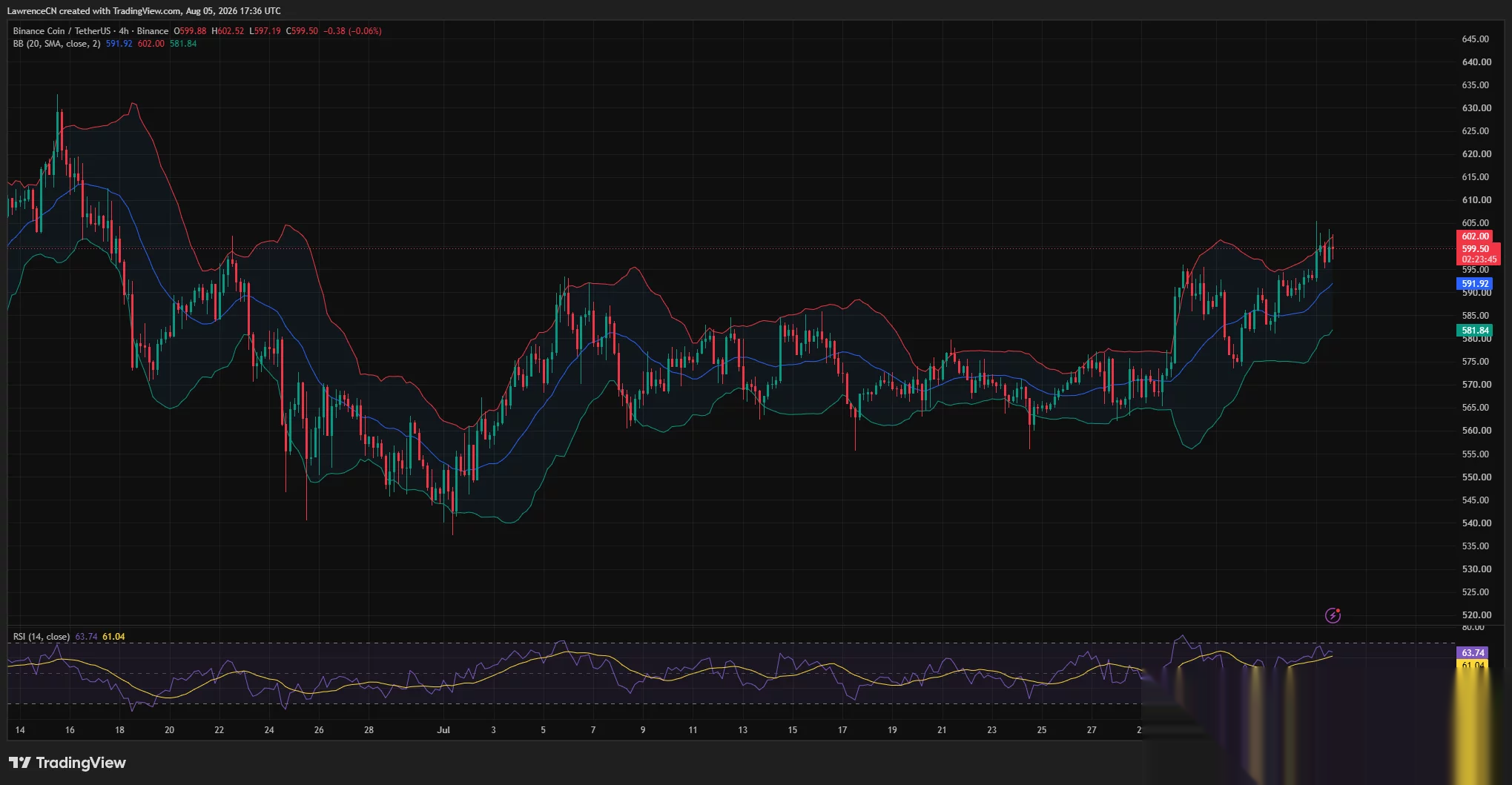Click date 22 on the time axis
This screenshot has width=1512, height=785.
pos(219,730)
